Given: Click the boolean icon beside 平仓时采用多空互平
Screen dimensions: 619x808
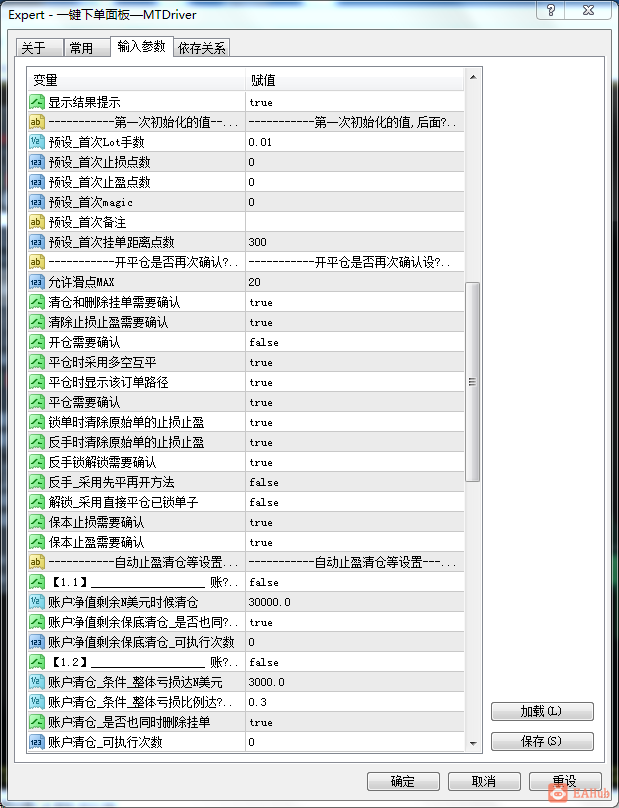Looking at the screenshot, I should point(37,362).
